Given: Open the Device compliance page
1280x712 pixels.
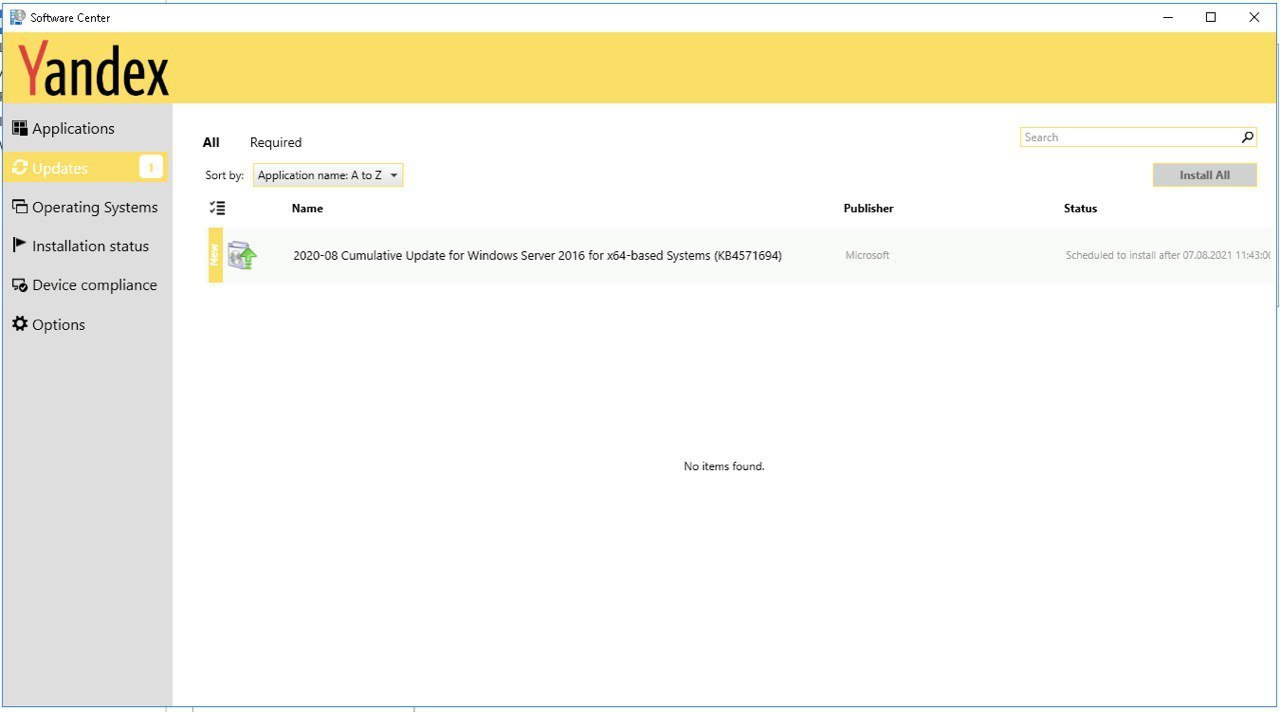Looking at the screenshot, I should [86, 285].
